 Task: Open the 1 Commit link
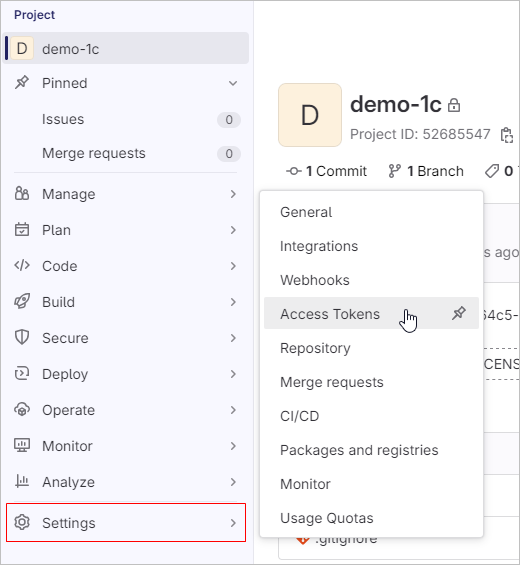(326, 171)
